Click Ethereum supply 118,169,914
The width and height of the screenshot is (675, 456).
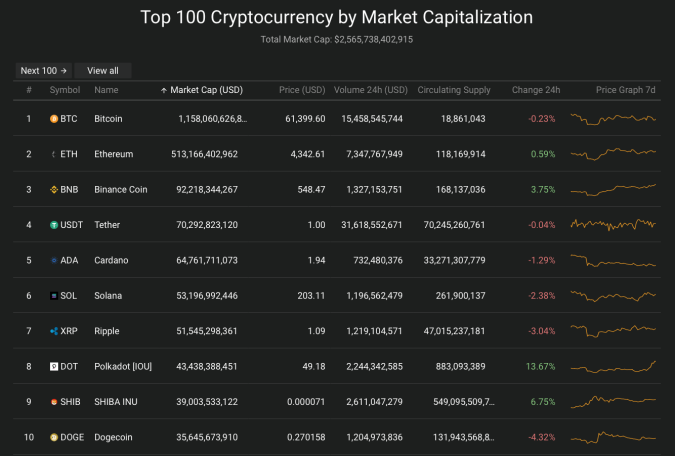pos(460,154)
